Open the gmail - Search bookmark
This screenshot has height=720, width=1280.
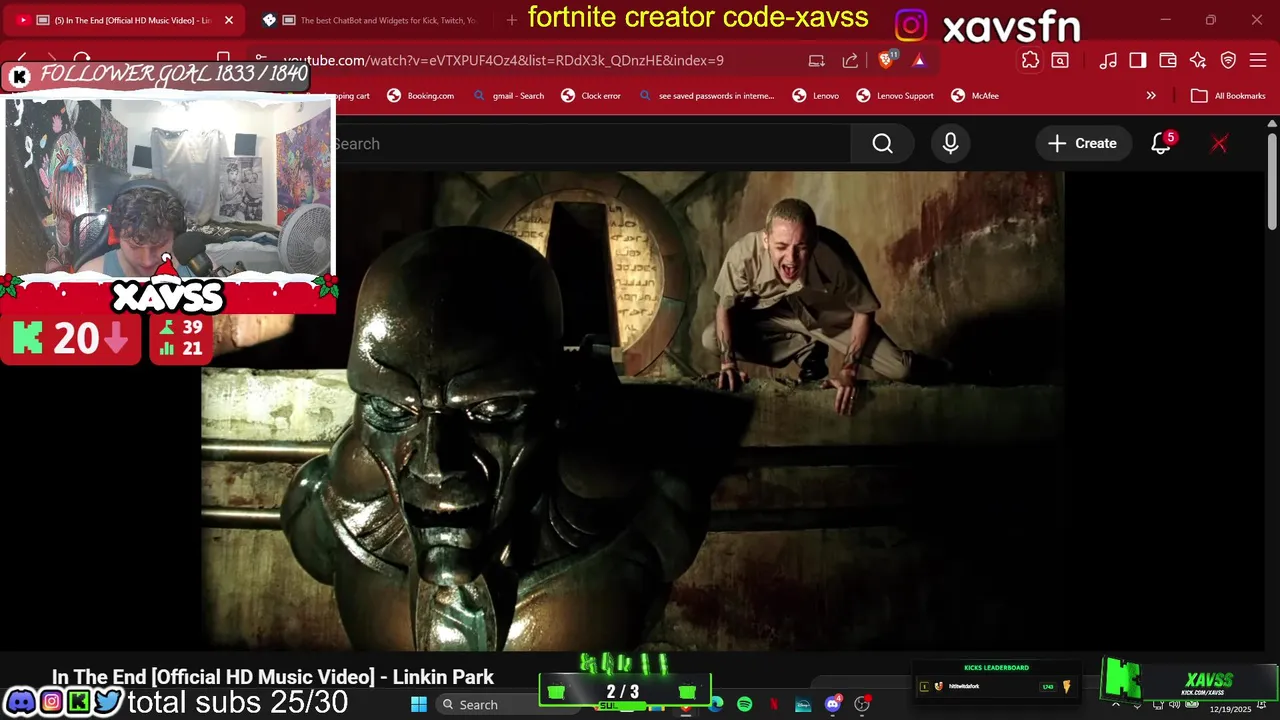509,95
